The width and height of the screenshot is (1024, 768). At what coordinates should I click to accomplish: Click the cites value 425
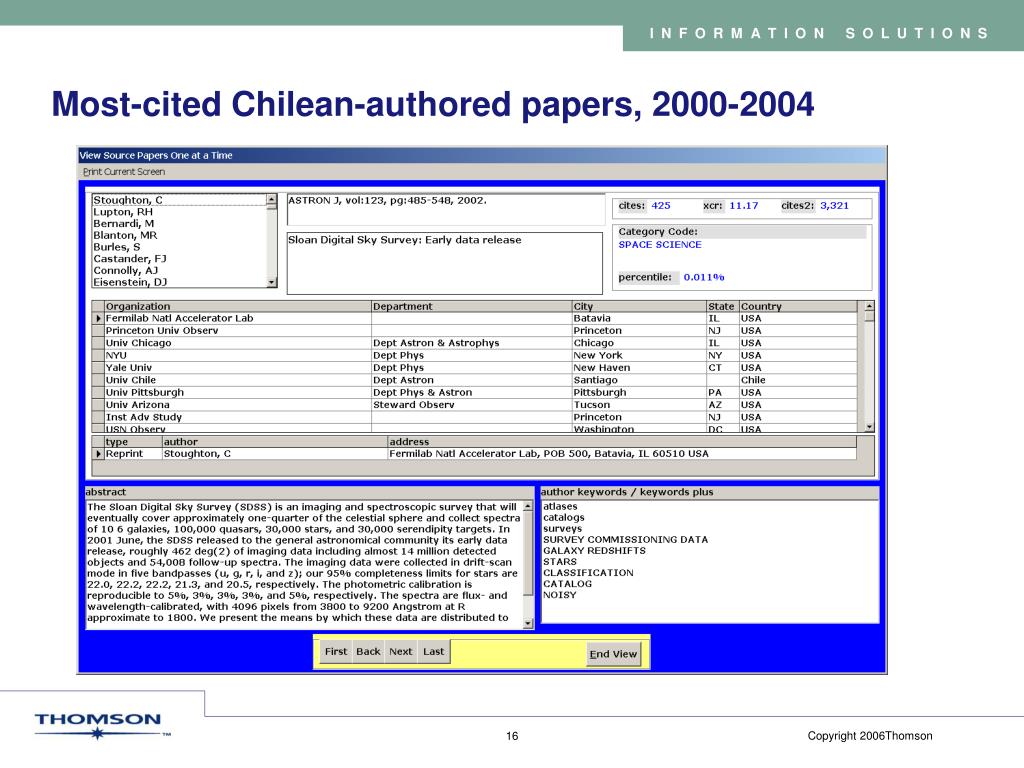coord(661,206)
